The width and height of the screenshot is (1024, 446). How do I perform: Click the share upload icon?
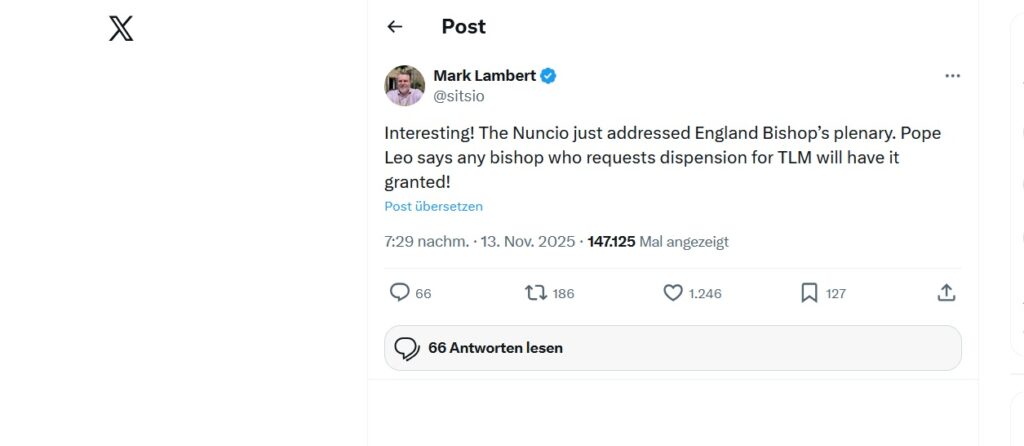pos(946,293)
